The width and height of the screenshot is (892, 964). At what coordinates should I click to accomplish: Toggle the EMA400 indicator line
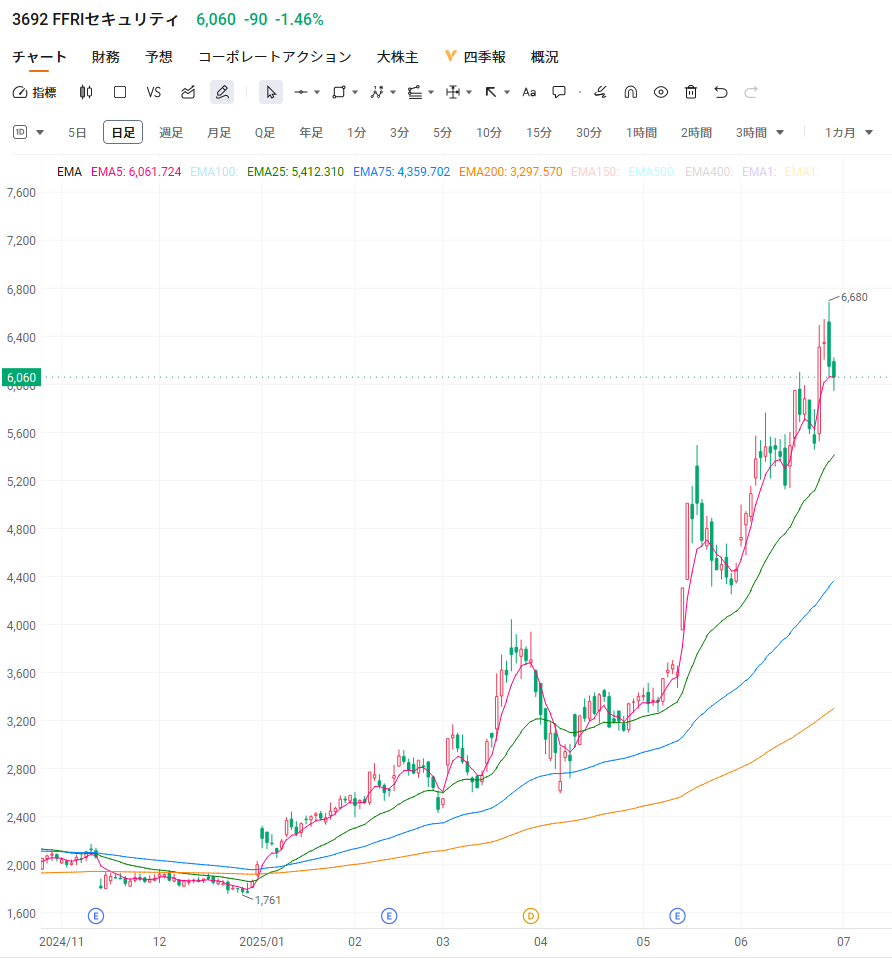tap(709, 172)
